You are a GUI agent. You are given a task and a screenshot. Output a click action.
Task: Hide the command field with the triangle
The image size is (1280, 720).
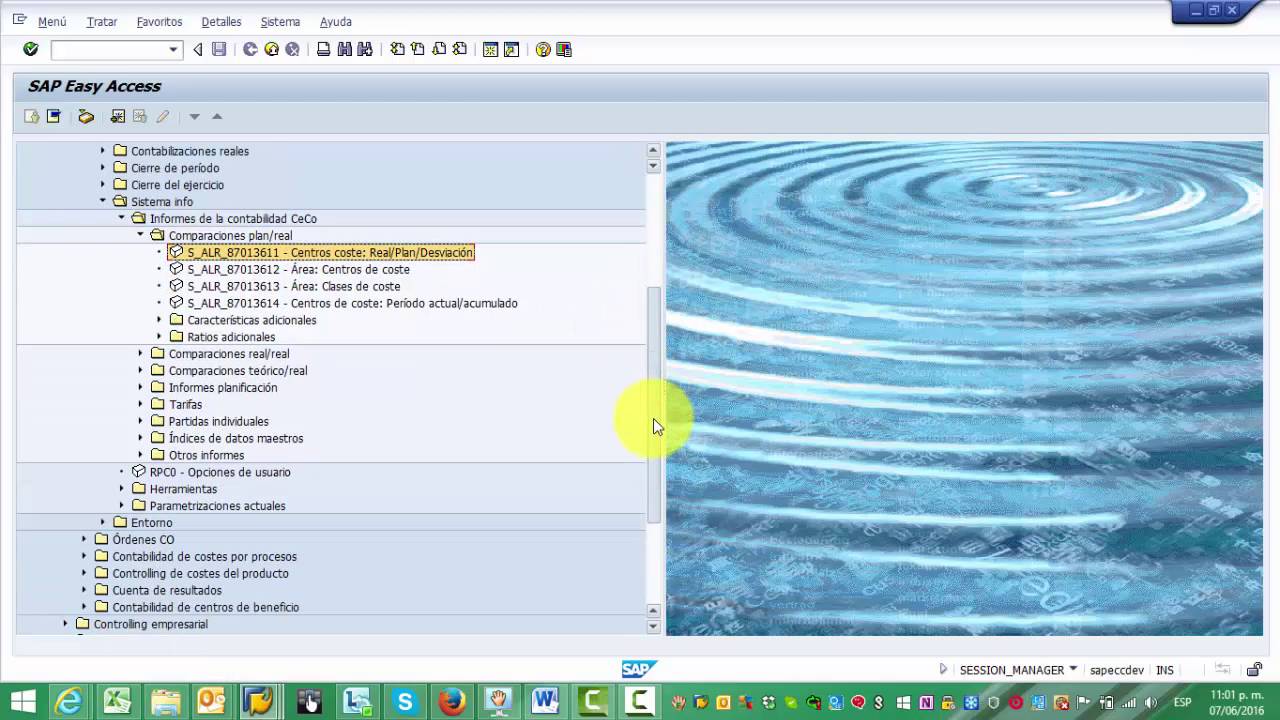coord(197,49)
